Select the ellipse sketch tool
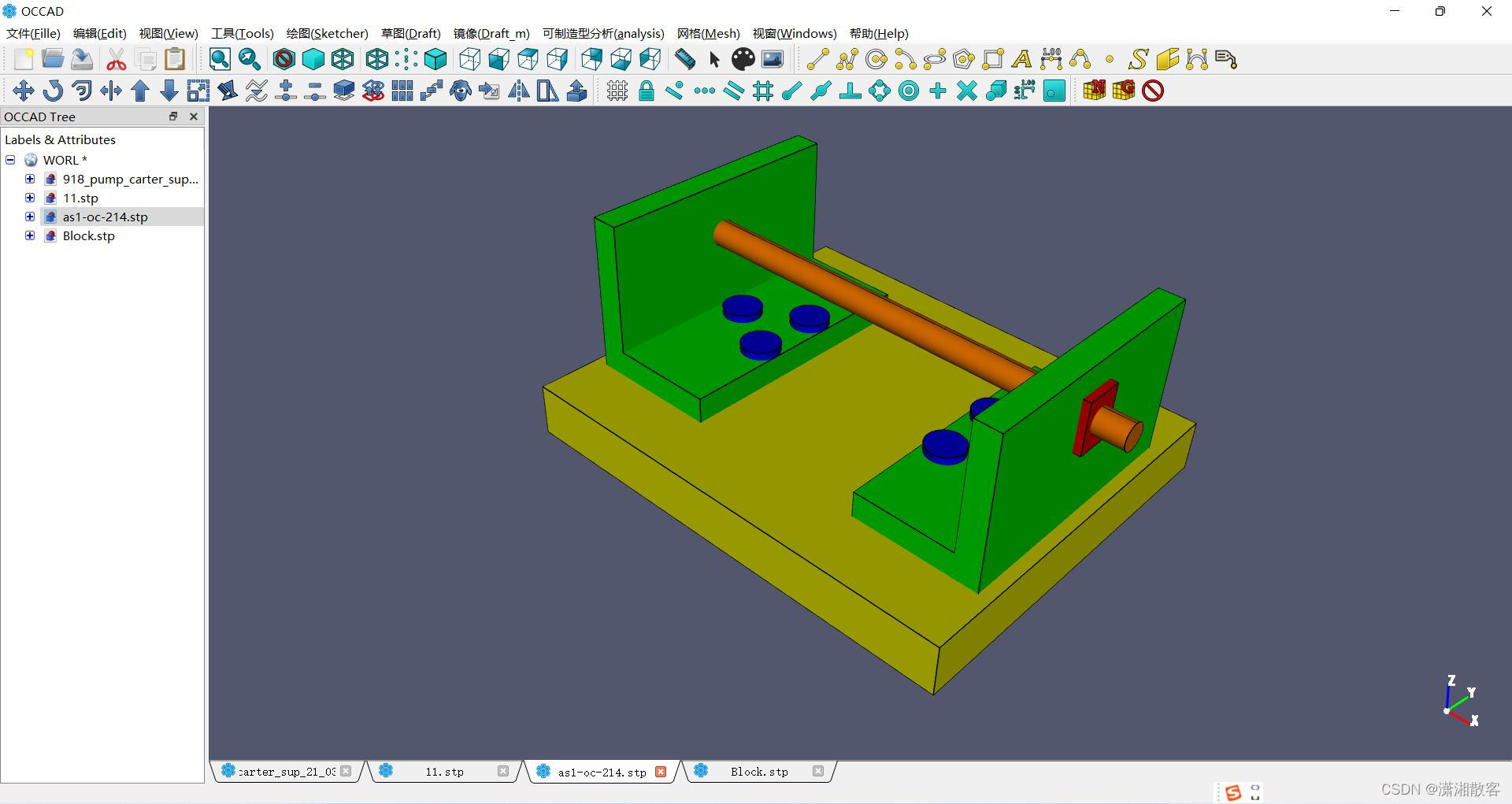Viewport: 1512px width, 804px height. coord(935,59)
